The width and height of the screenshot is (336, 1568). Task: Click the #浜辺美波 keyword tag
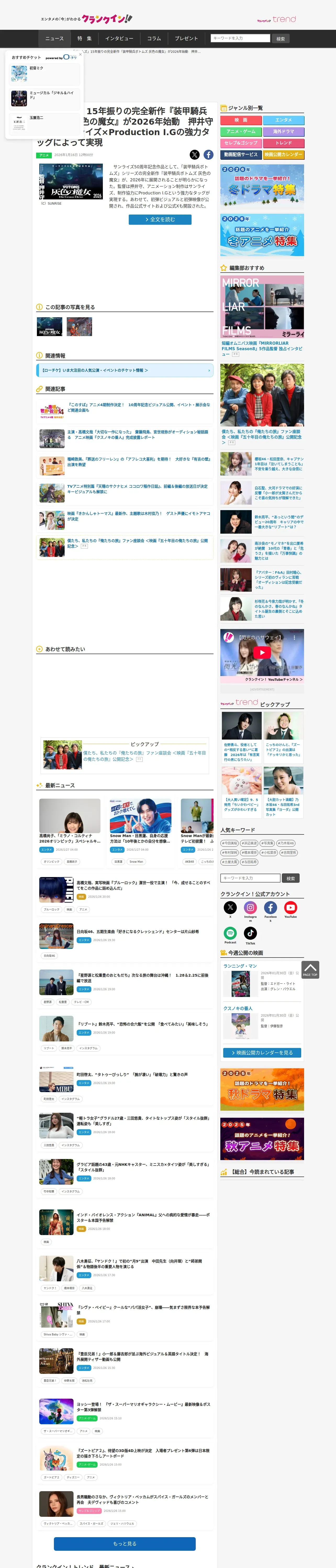click(249, 843)
